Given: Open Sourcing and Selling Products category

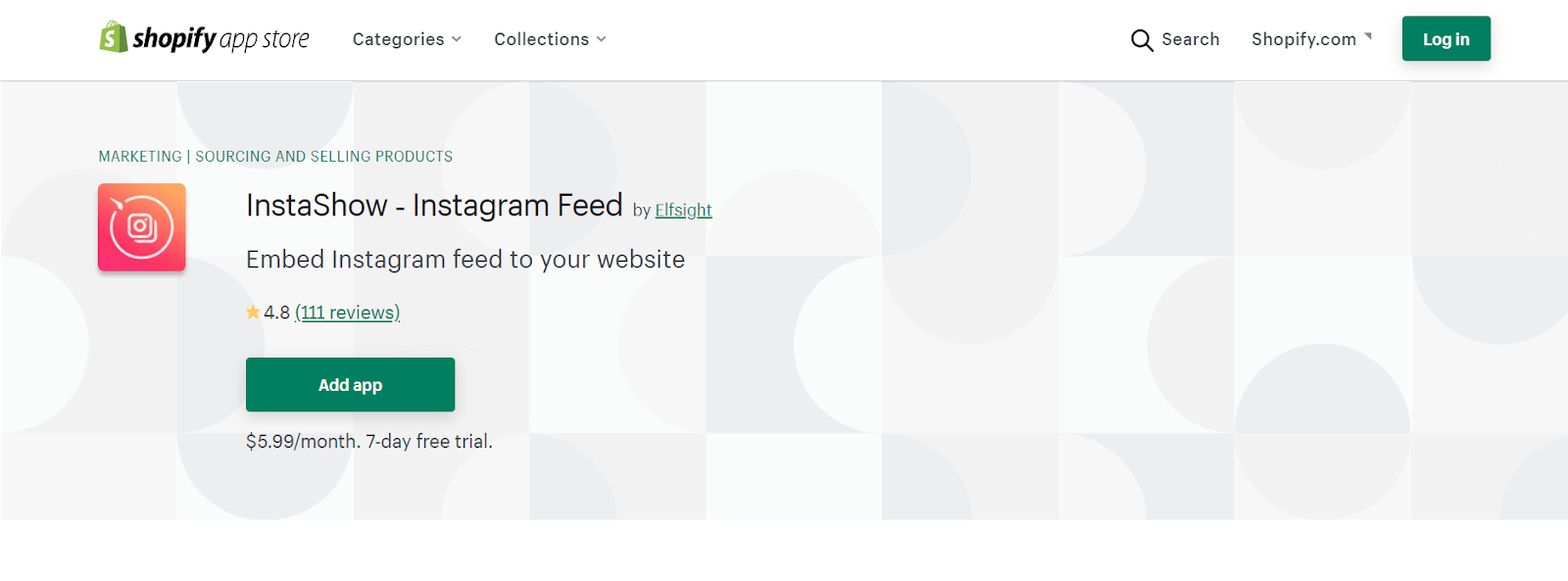Looking at the screenshot, I should [x=323, y=157].
